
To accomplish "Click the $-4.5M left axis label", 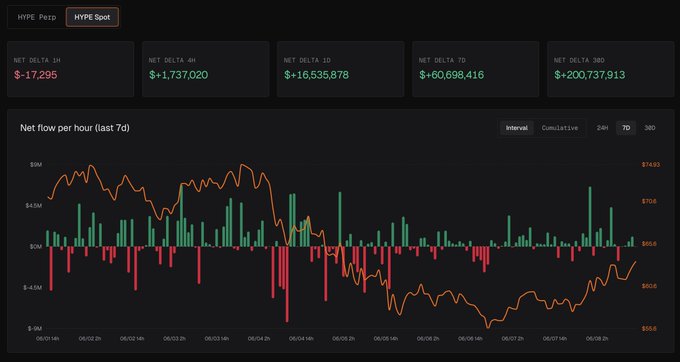I will coord(32,287).
